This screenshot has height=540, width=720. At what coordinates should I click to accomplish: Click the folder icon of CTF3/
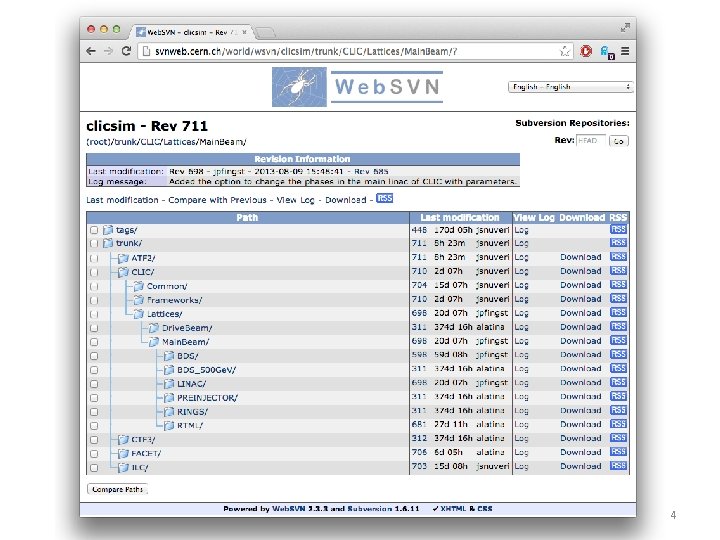123,439
